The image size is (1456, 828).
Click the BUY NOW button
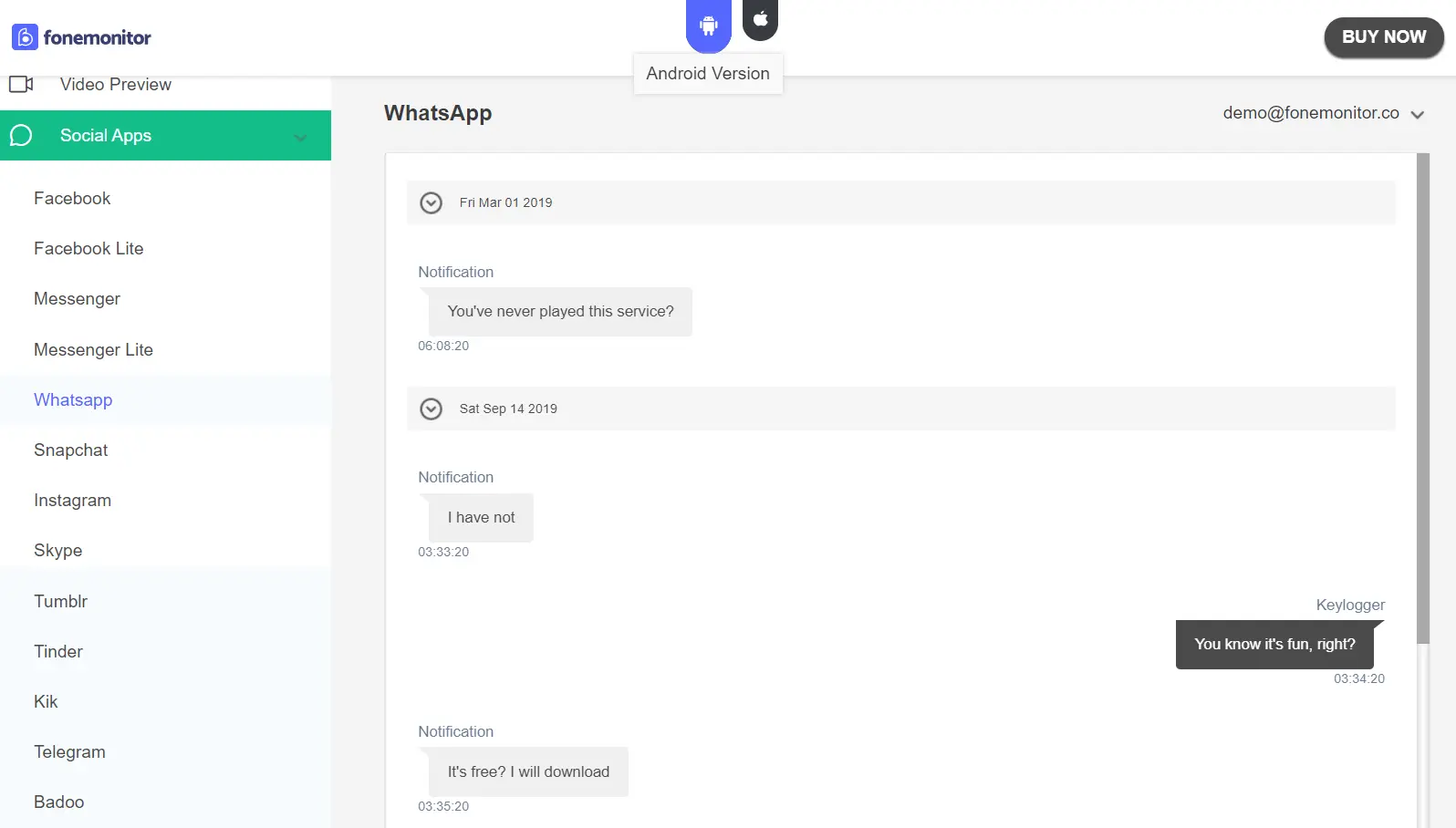[1383, 37]
